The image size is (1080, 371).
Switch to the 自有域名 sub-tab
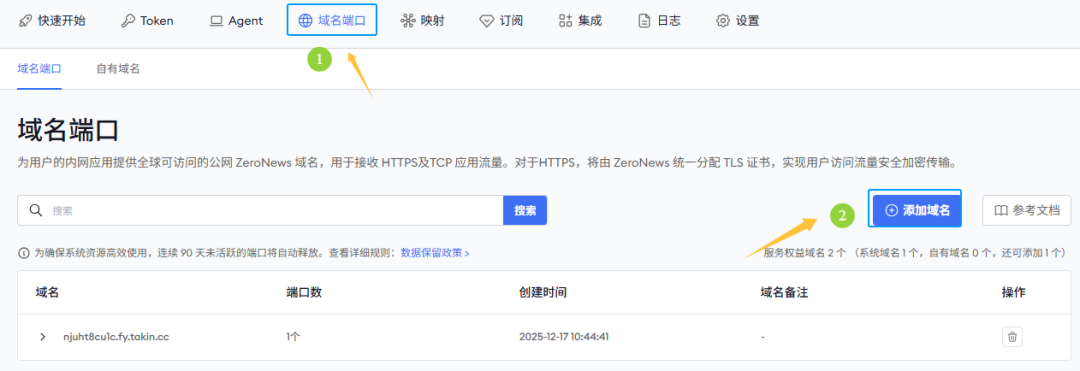tap(118, 69)
